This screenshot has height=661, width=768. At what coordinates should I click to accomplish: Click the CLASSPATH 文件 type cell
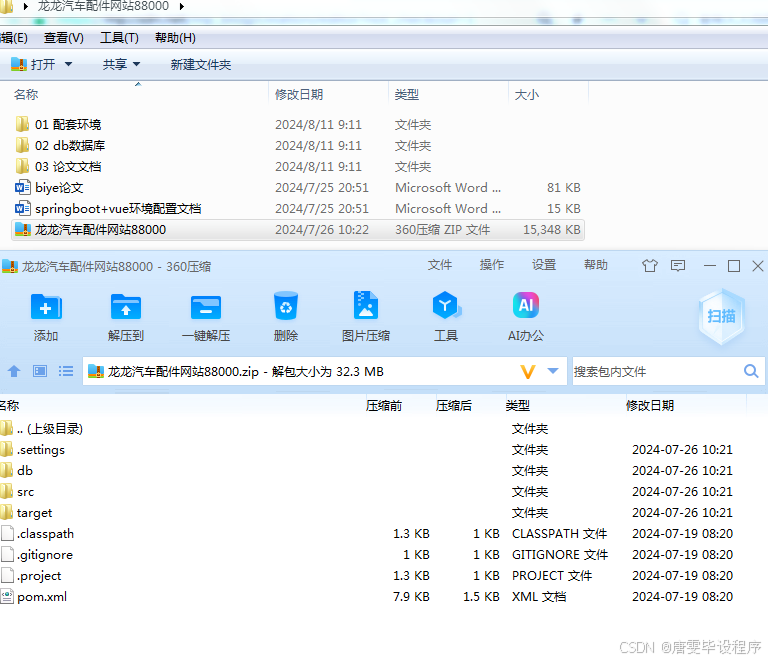point(559,533)
